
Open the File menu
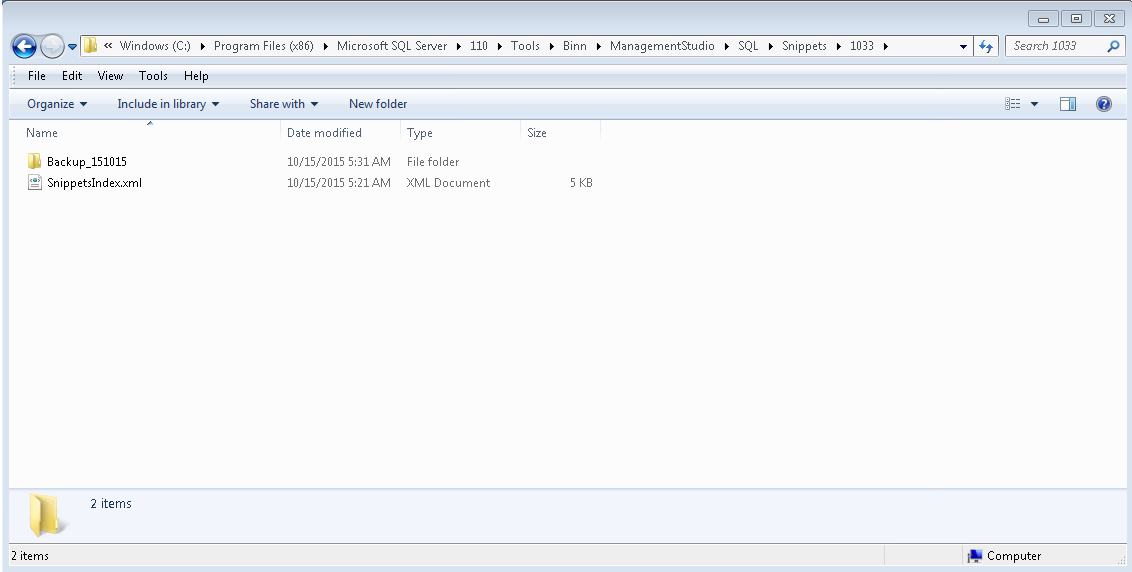pos(37,76)
